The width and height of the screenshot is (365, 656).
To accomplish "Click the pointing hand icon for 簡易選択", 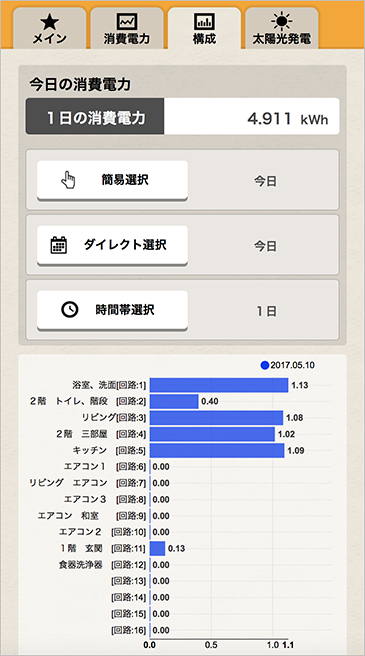I will click(68, 180).
